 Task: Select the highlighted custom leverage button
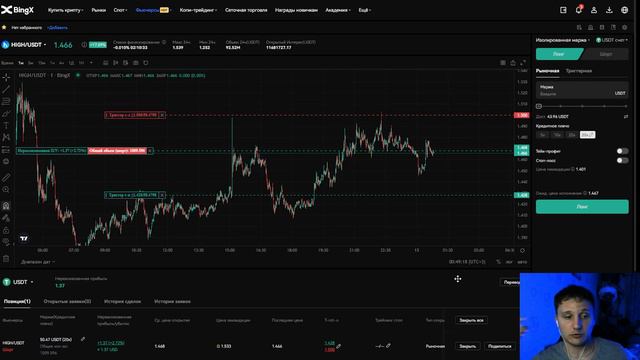pyautogui.click(x=587, y=135)
